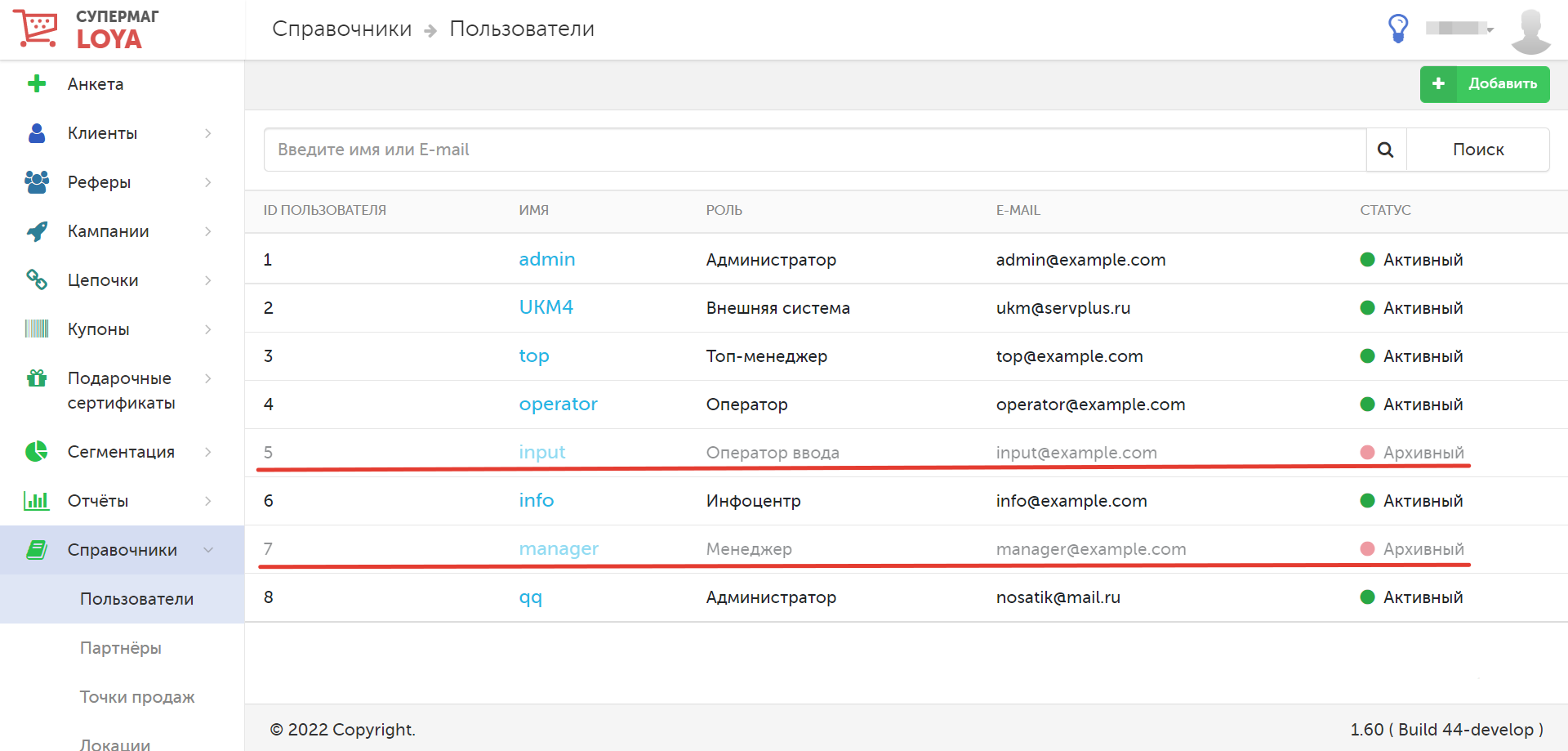The width and height of the screenshot is (1568, 751).
Task: Click the Топ-менеджер role cell
Action: tap(767, 356)
